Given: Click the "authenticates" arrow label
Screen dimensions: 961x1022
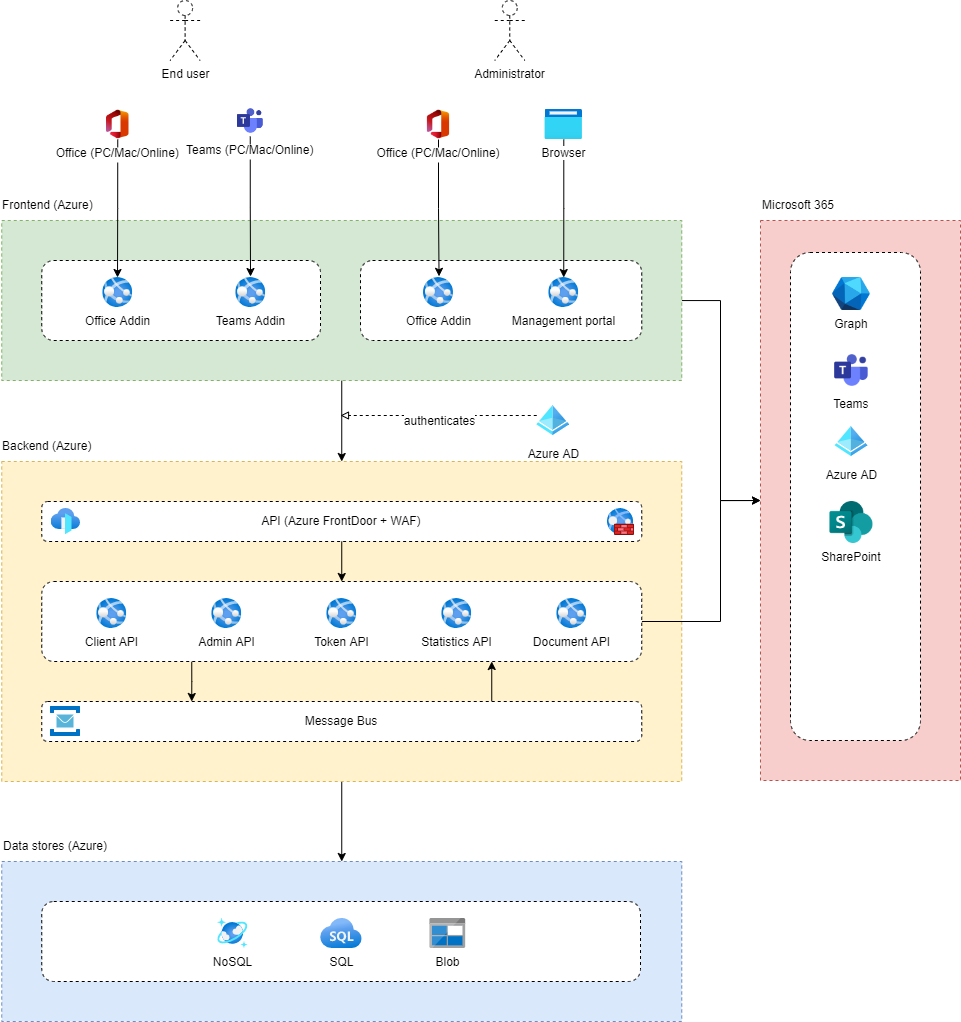Looking at the screenshot, I should pos(439,421).
